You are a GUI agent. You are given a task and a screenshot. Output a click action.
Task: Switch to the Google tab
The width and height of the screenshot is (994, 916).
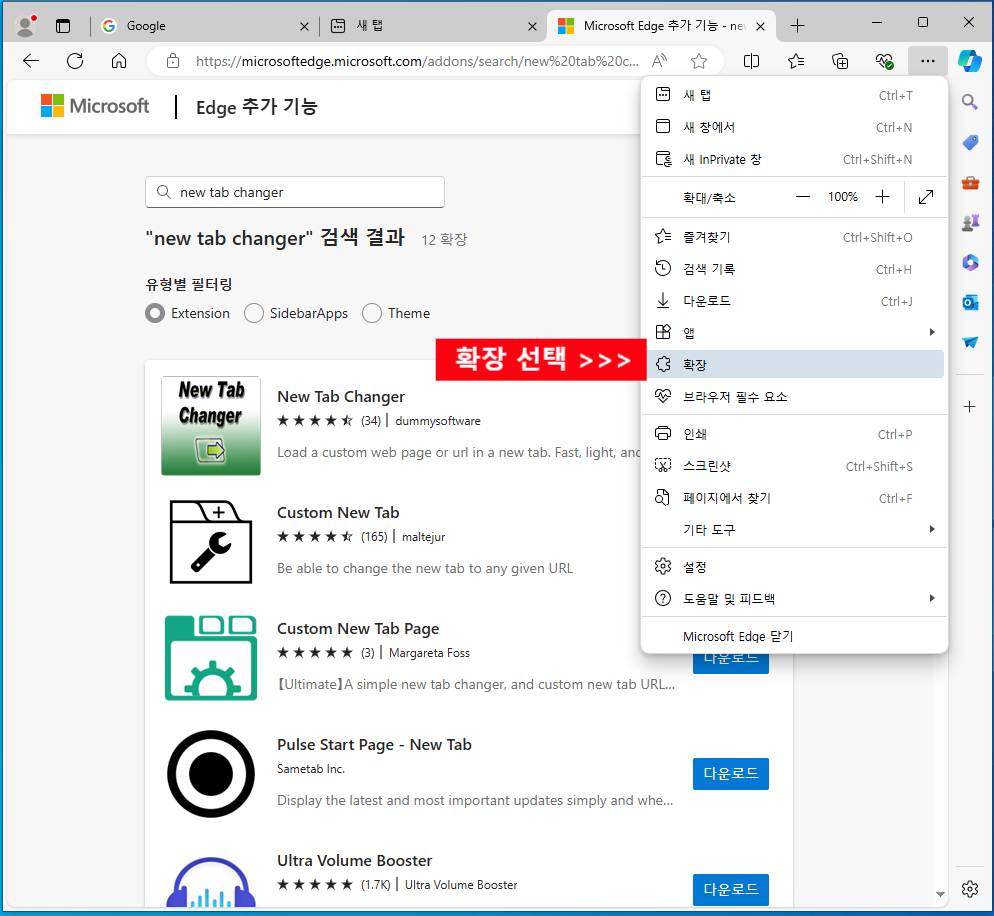[x=205, y=26]
